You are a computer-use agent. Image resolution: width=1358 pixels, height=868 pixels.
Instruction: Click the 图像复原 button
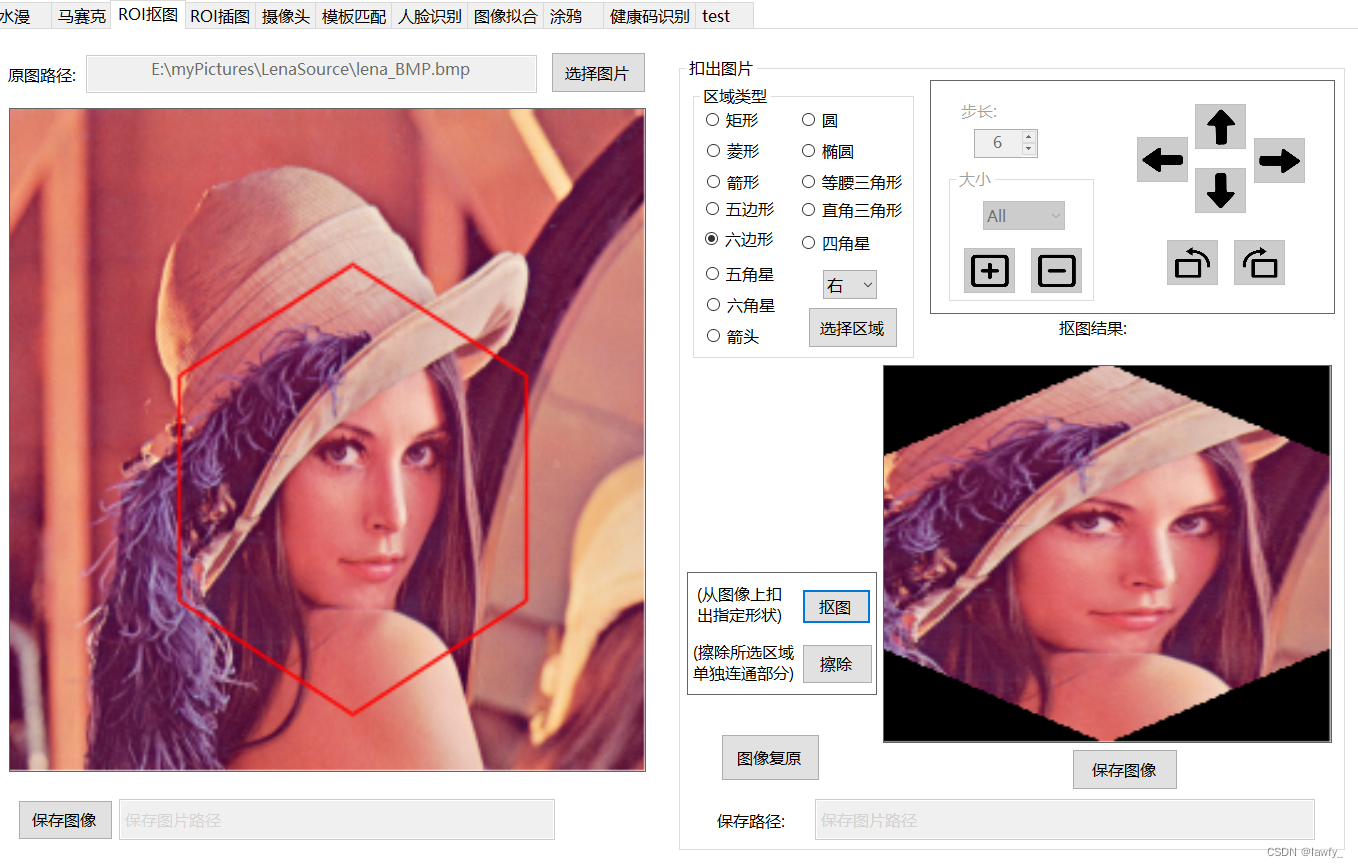[770, 757]
